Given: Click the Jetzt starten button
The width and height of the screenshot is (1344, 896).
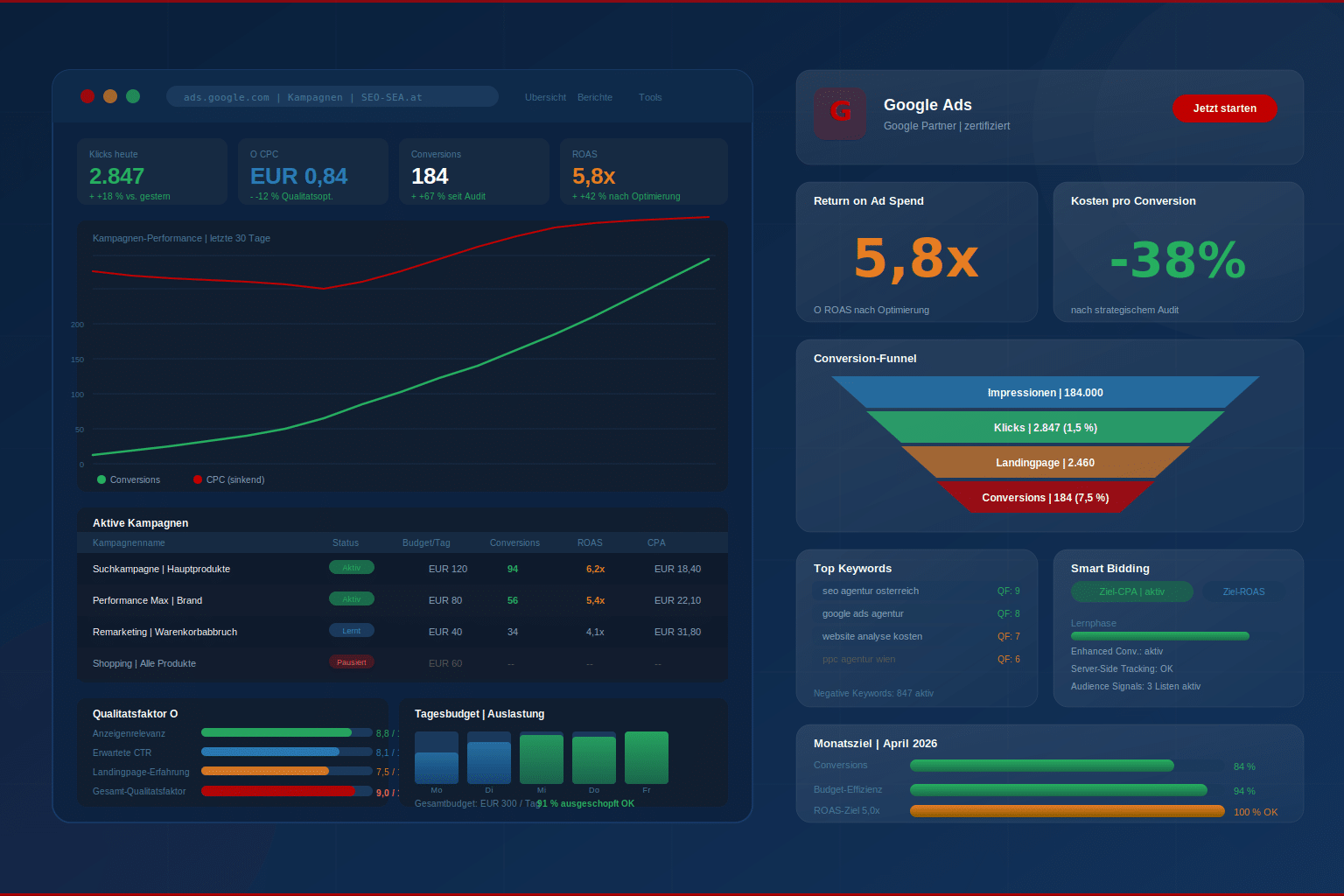Looking at the screenshot, I should pos(1225,108).
